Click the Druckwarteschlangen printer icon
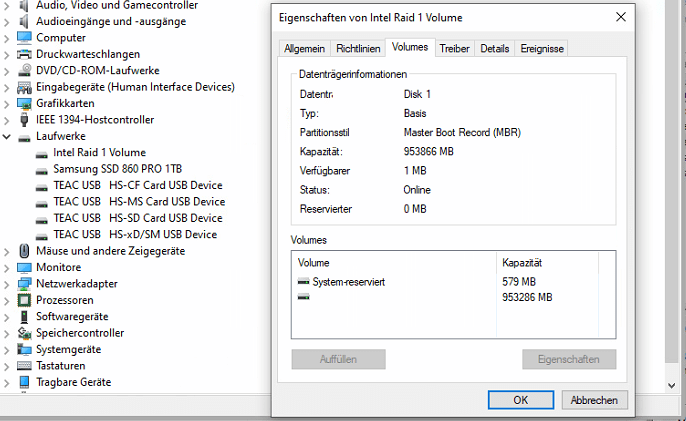 24,54
